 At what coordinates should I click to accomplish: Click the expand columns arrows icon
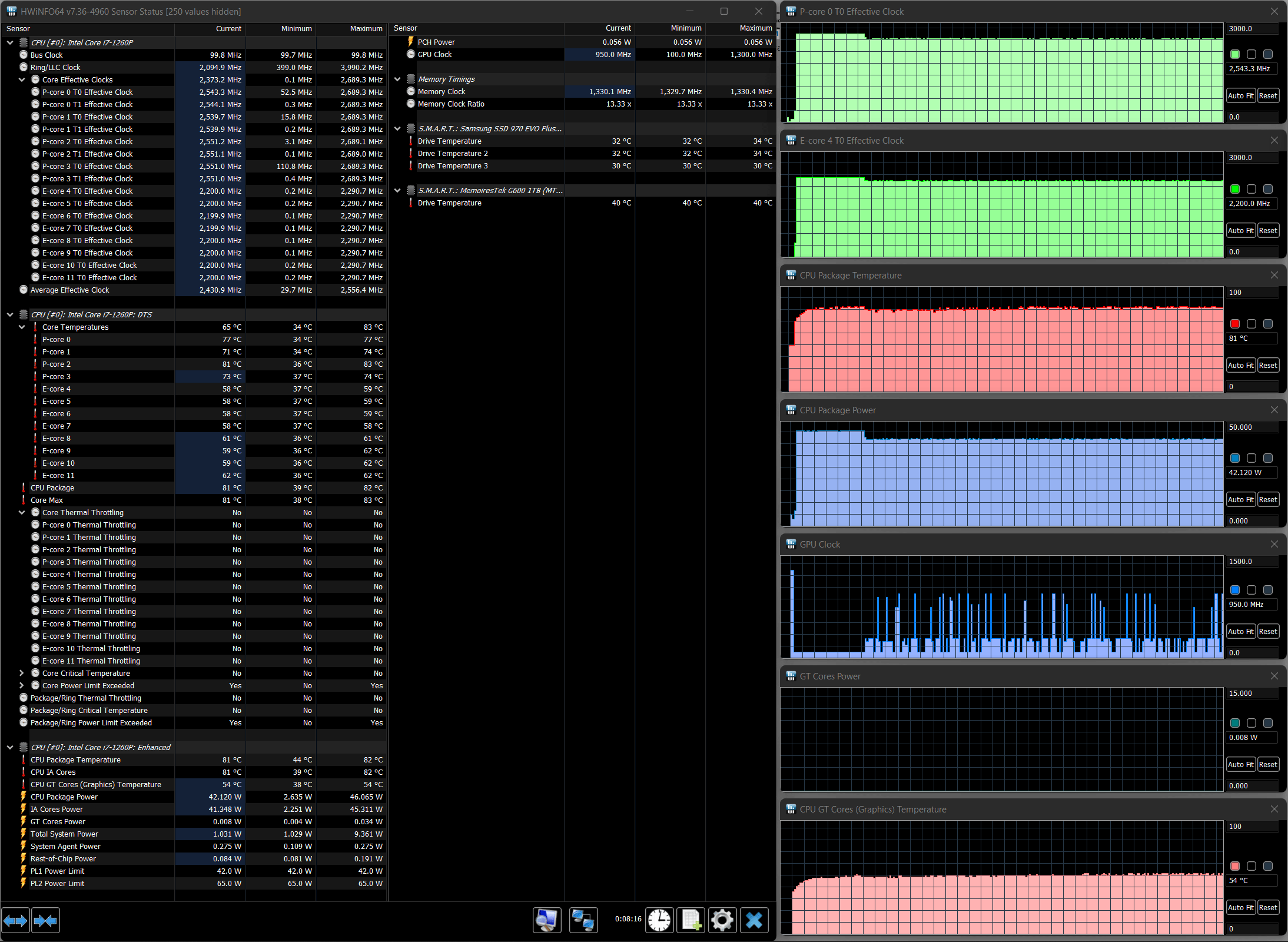click(15, 920)
